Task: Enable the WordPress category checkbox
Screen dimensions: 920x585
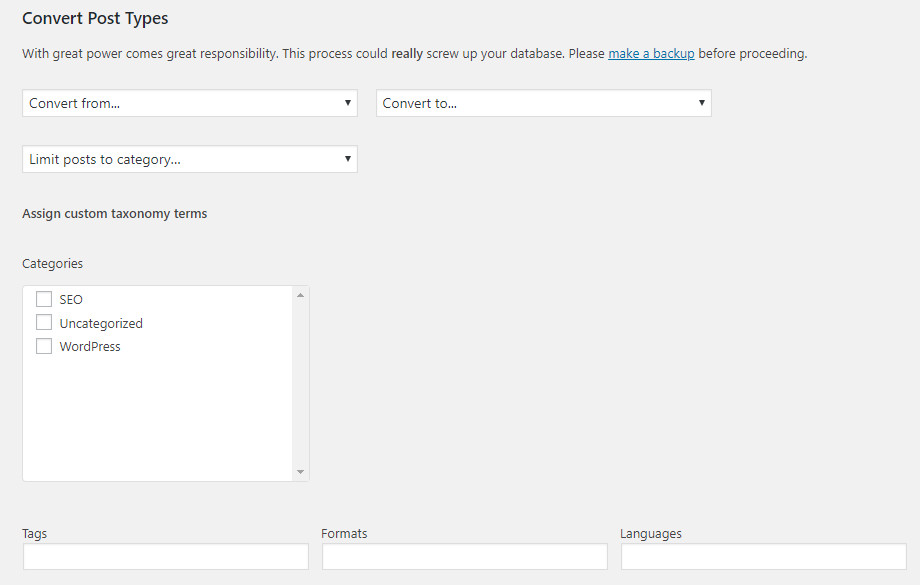Action: (x=44, y=346)
